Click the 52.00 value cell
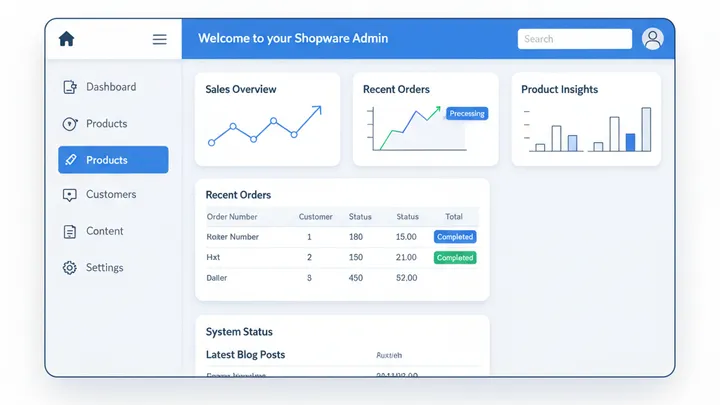Viewport: 720px width, 405px height. (x=407, y=278)
